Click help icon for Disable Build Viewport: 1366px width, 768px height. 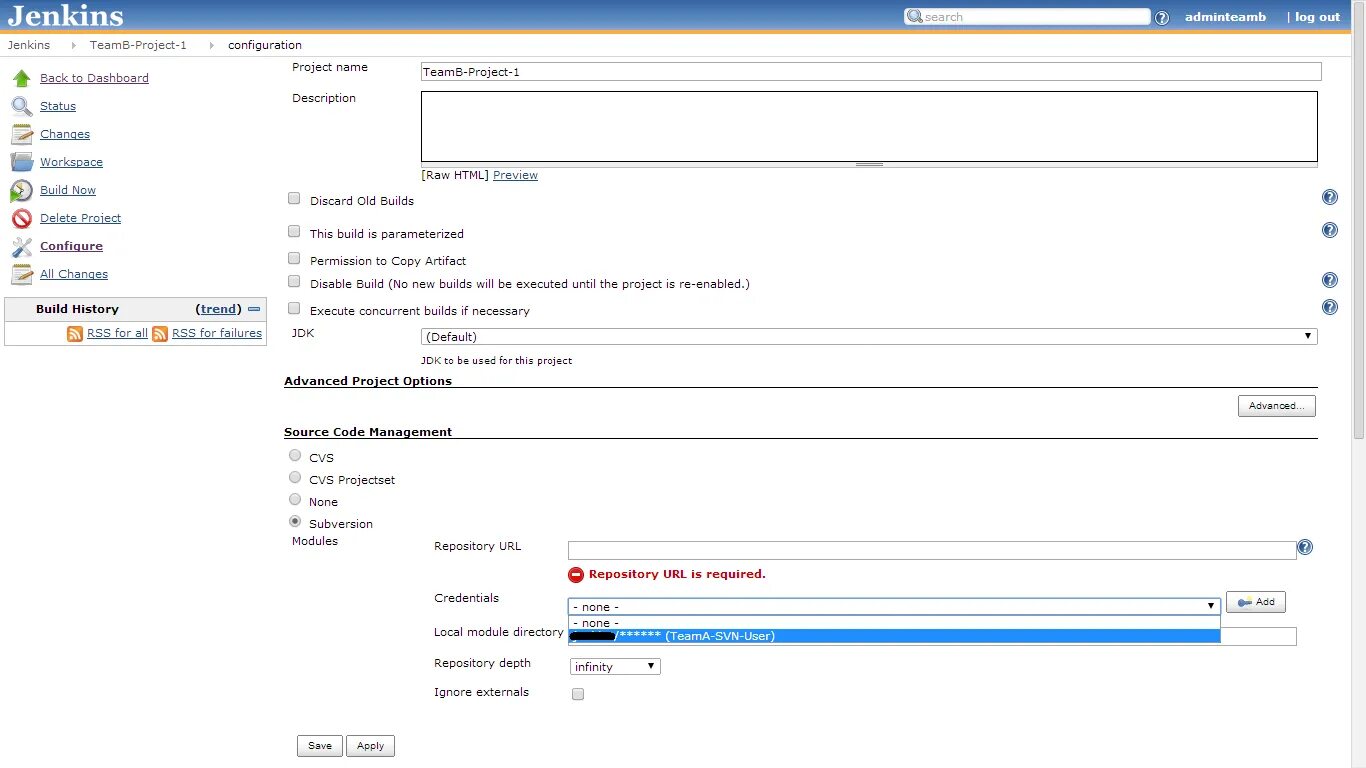(1330, 280)
